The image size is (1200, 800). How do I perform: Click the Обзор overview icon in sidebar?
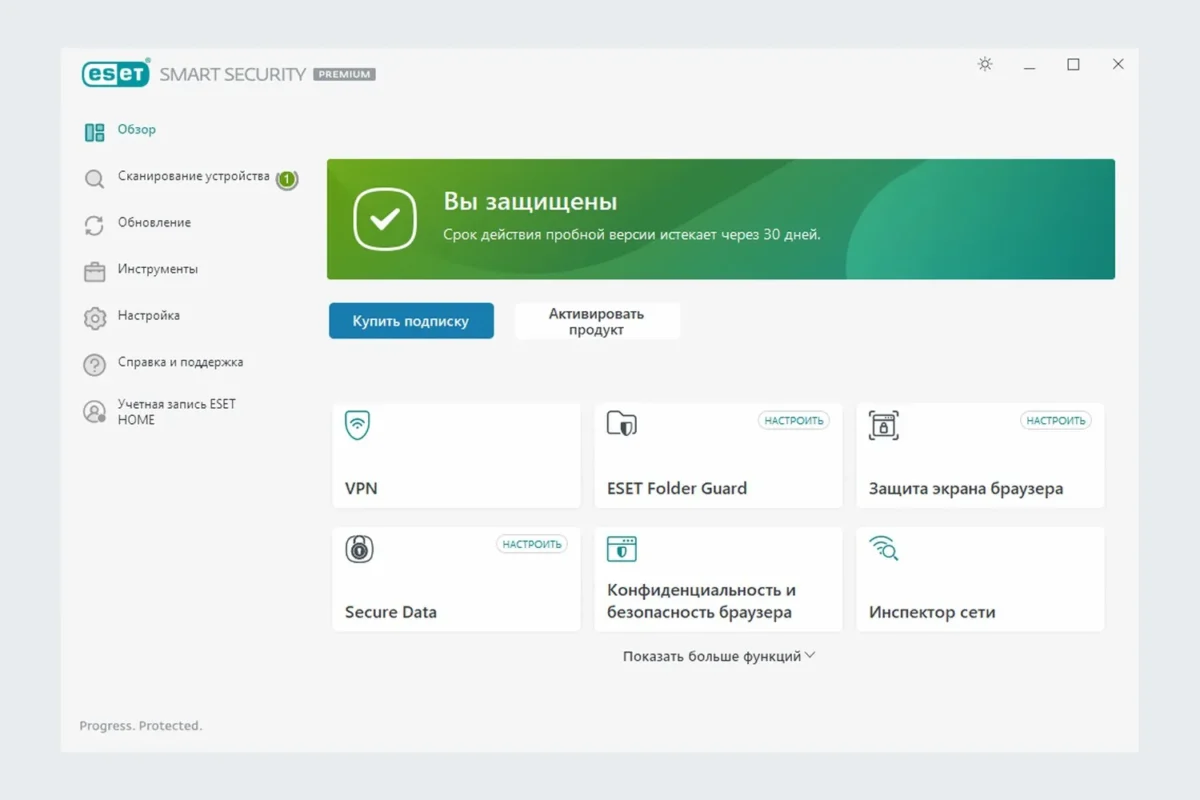[x=95, y=132]
